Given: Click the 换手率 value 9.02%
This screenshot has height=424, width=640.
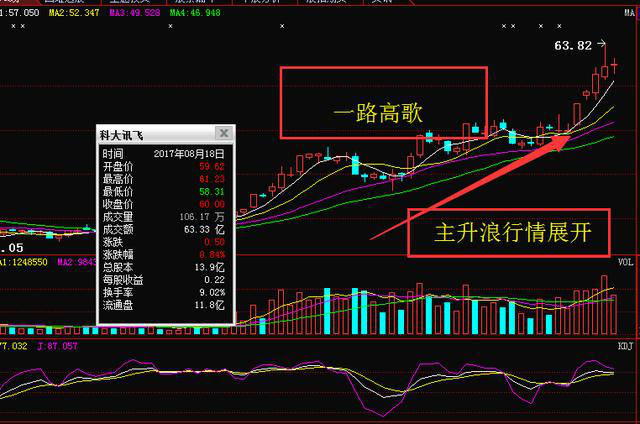Looking at the screenshot, I should tap(209, 292).
